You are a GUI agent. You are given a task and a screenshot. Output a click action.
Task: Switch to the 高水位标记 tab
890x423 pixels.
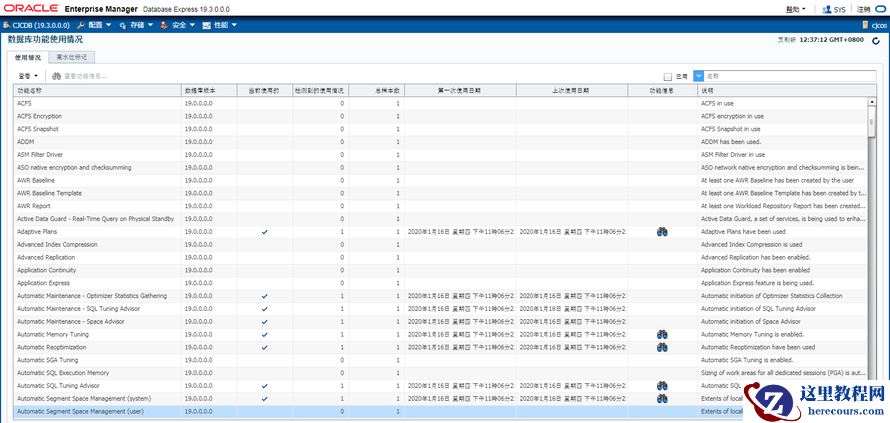[x=72, y=57]
